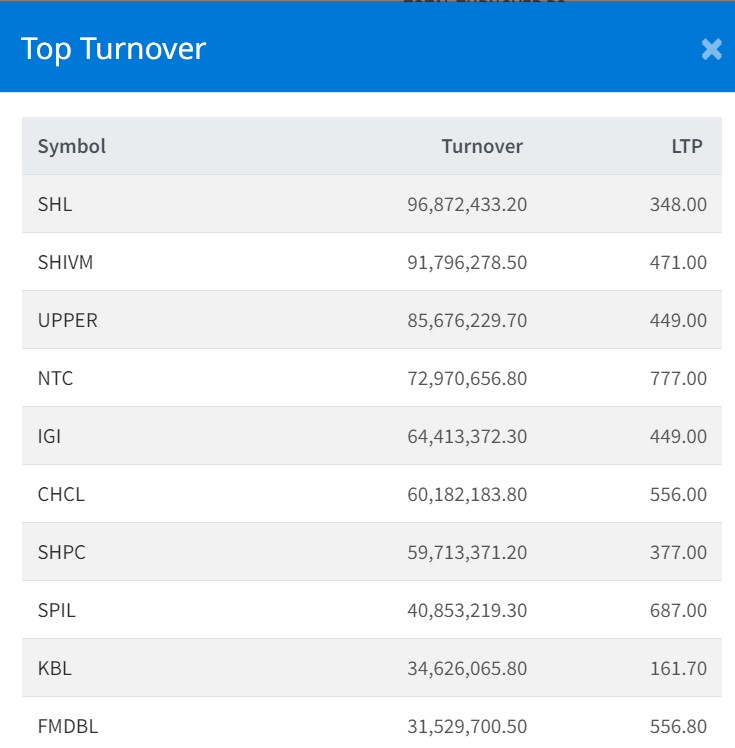Click KBL's LTP value 161.70
The height and width of the screenshot is (748, 735).
tap(678, 668)
